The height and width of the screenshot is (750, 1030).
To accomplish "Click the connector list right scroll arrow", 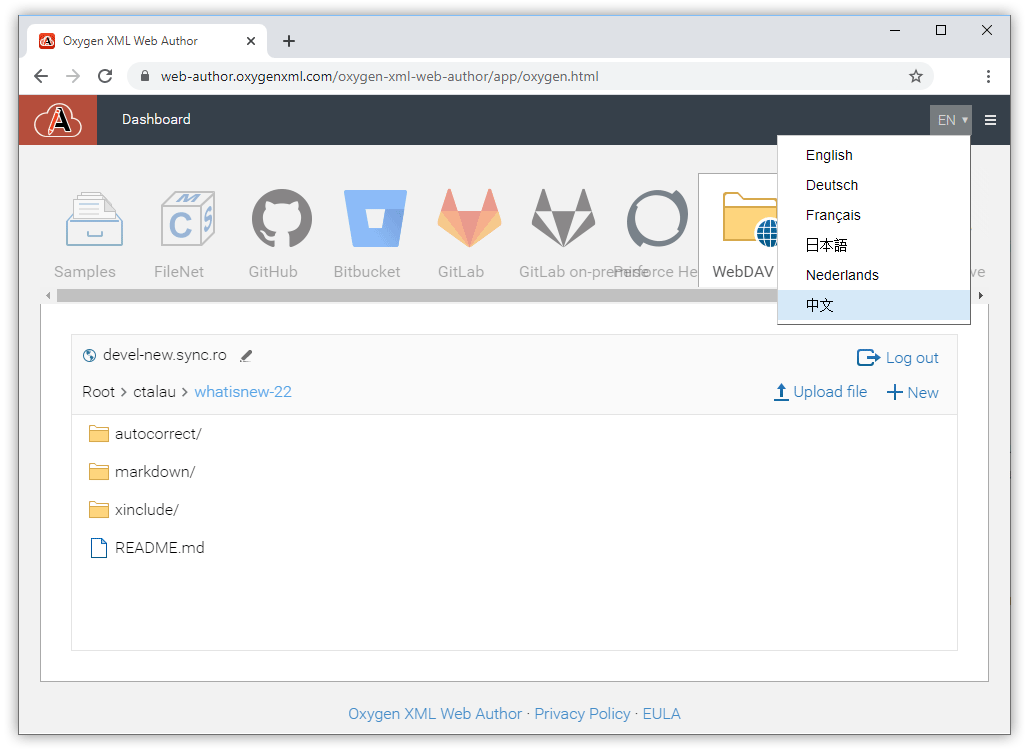I will tap(980, 296).
